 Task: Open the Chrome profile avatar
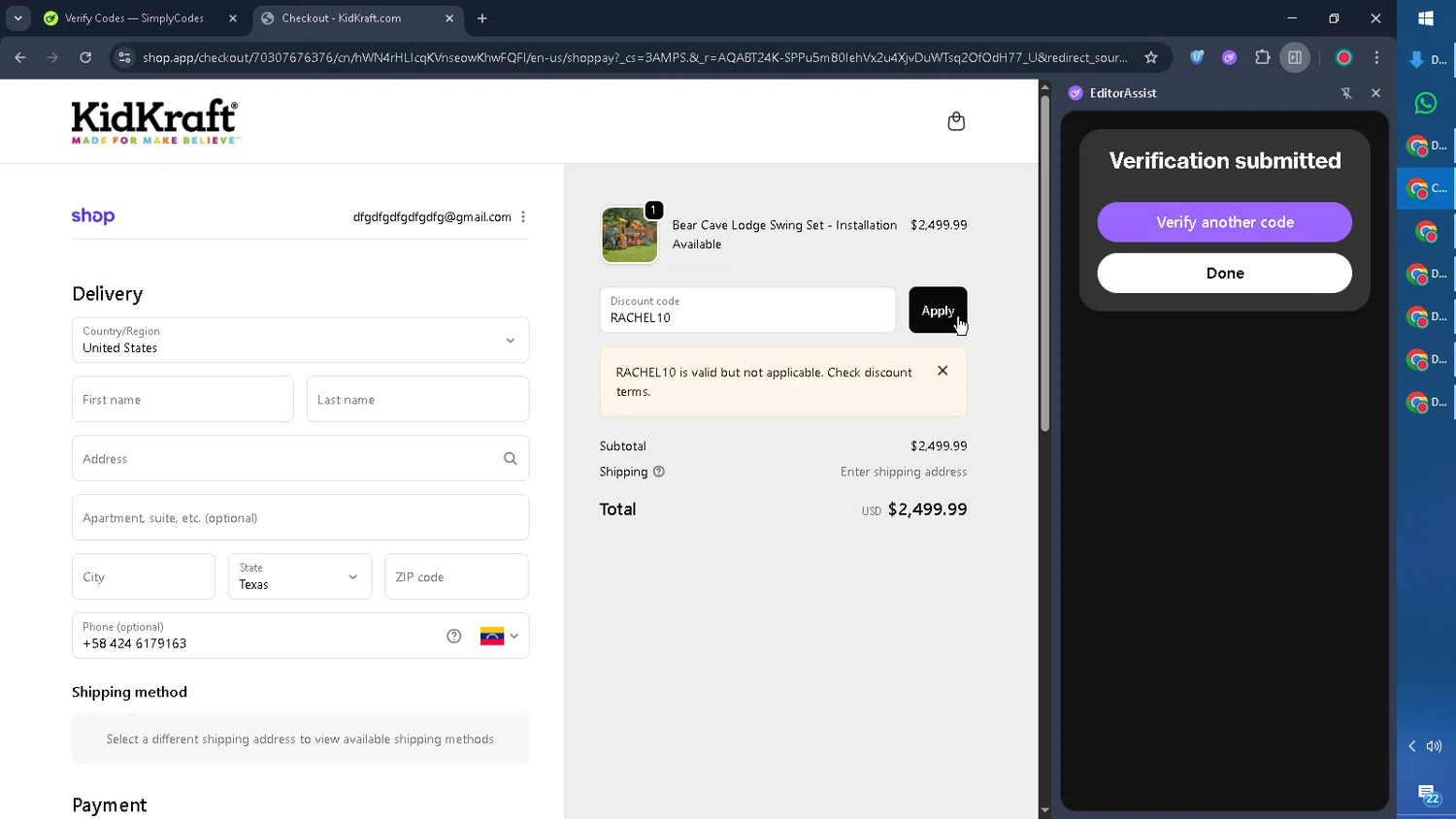(x=1343, y=57)
